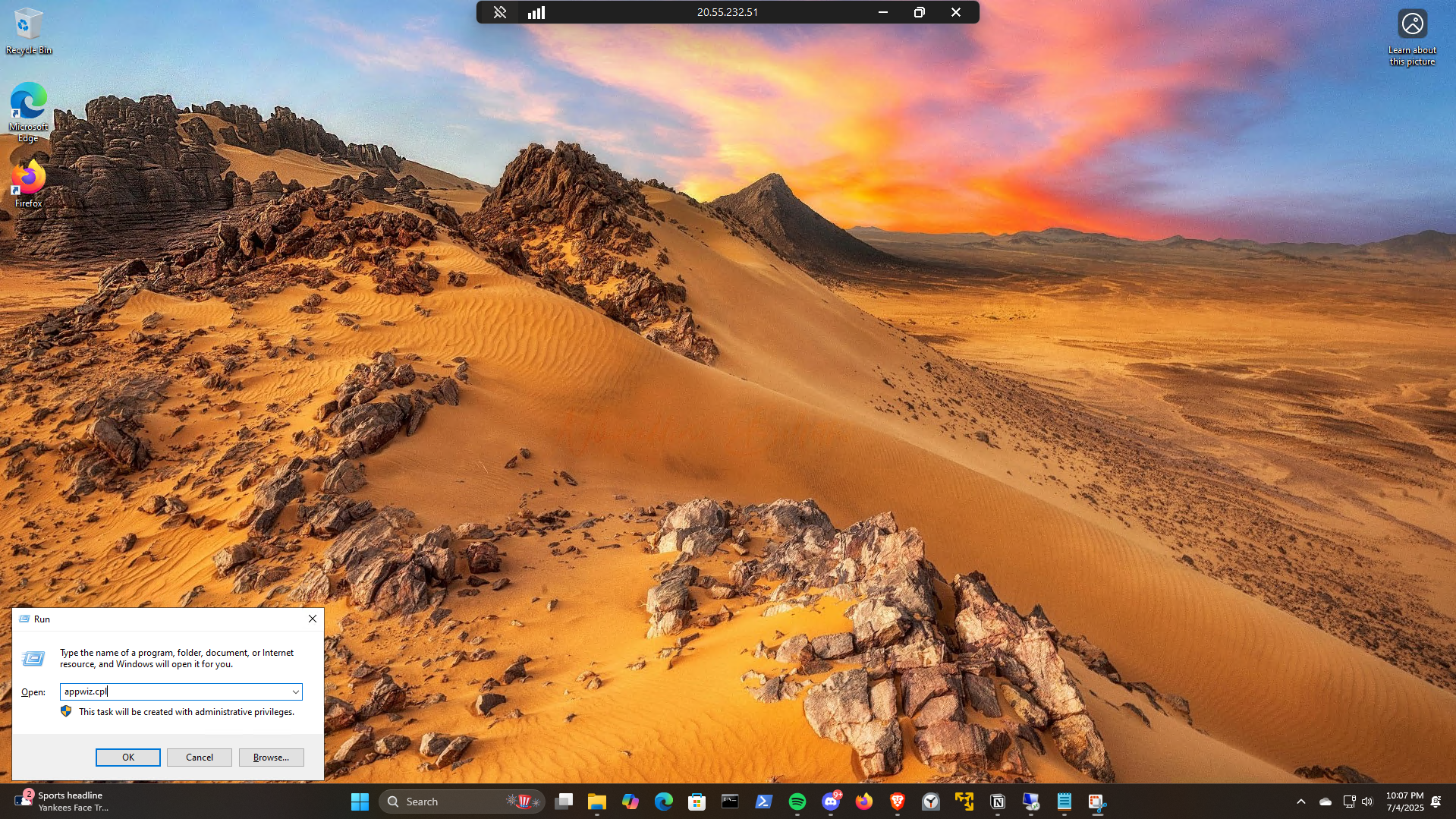Open Discord from the taskbar
The height and width of the screenshot is (819, 1456).
pos(831,802)
